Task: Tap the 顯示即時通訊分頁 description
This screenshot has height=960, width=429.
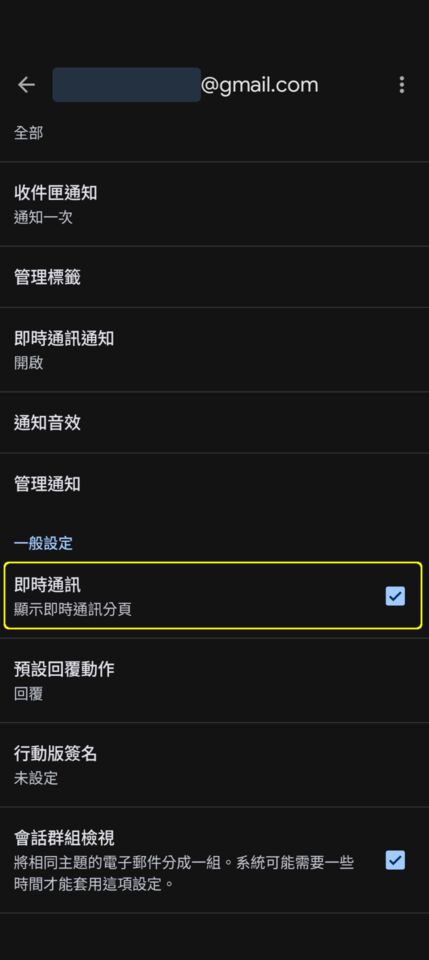Action: pos(73,610)
